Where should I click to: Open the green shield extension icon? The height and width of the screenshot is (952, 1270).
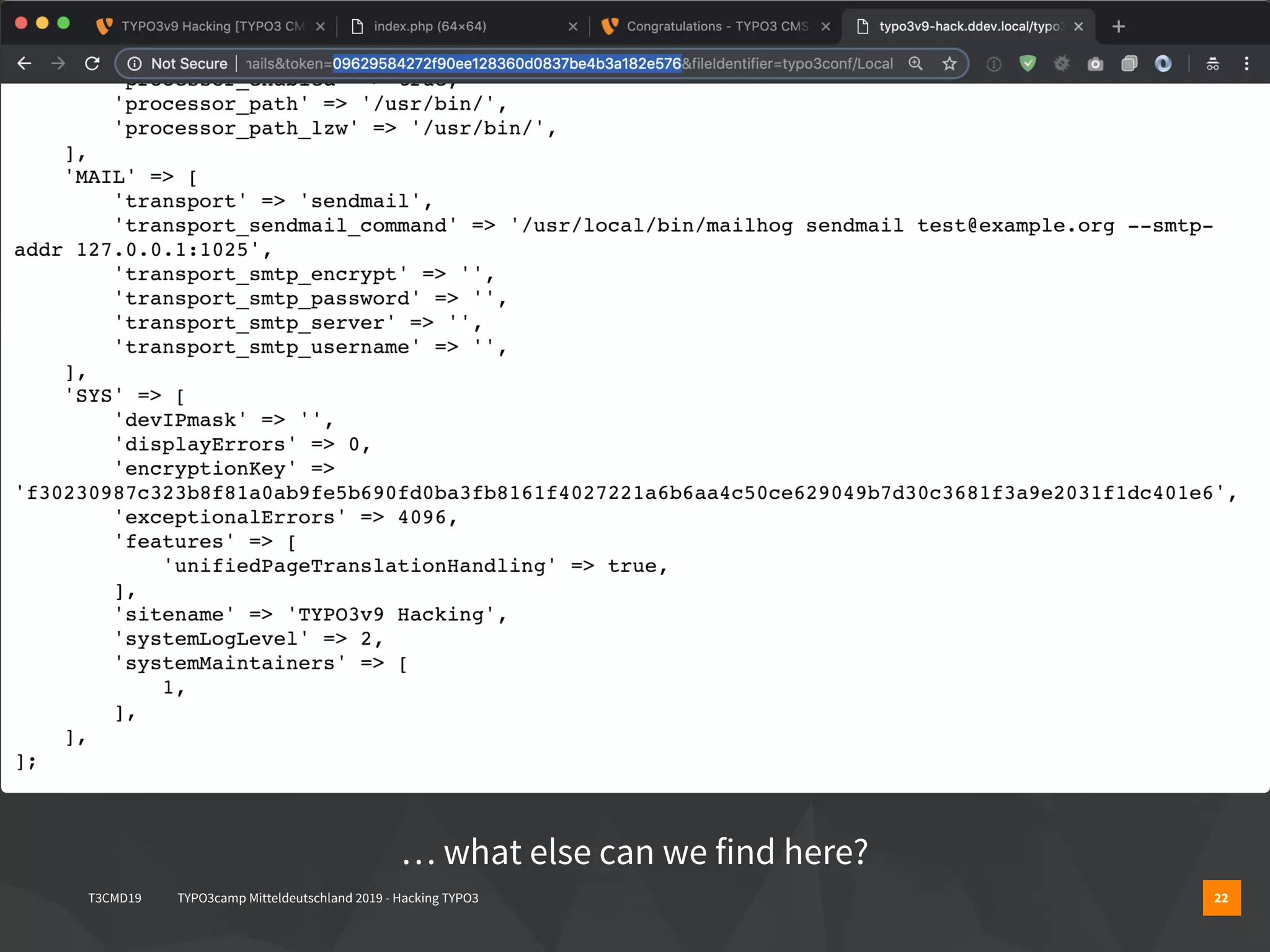point(1028,63)
